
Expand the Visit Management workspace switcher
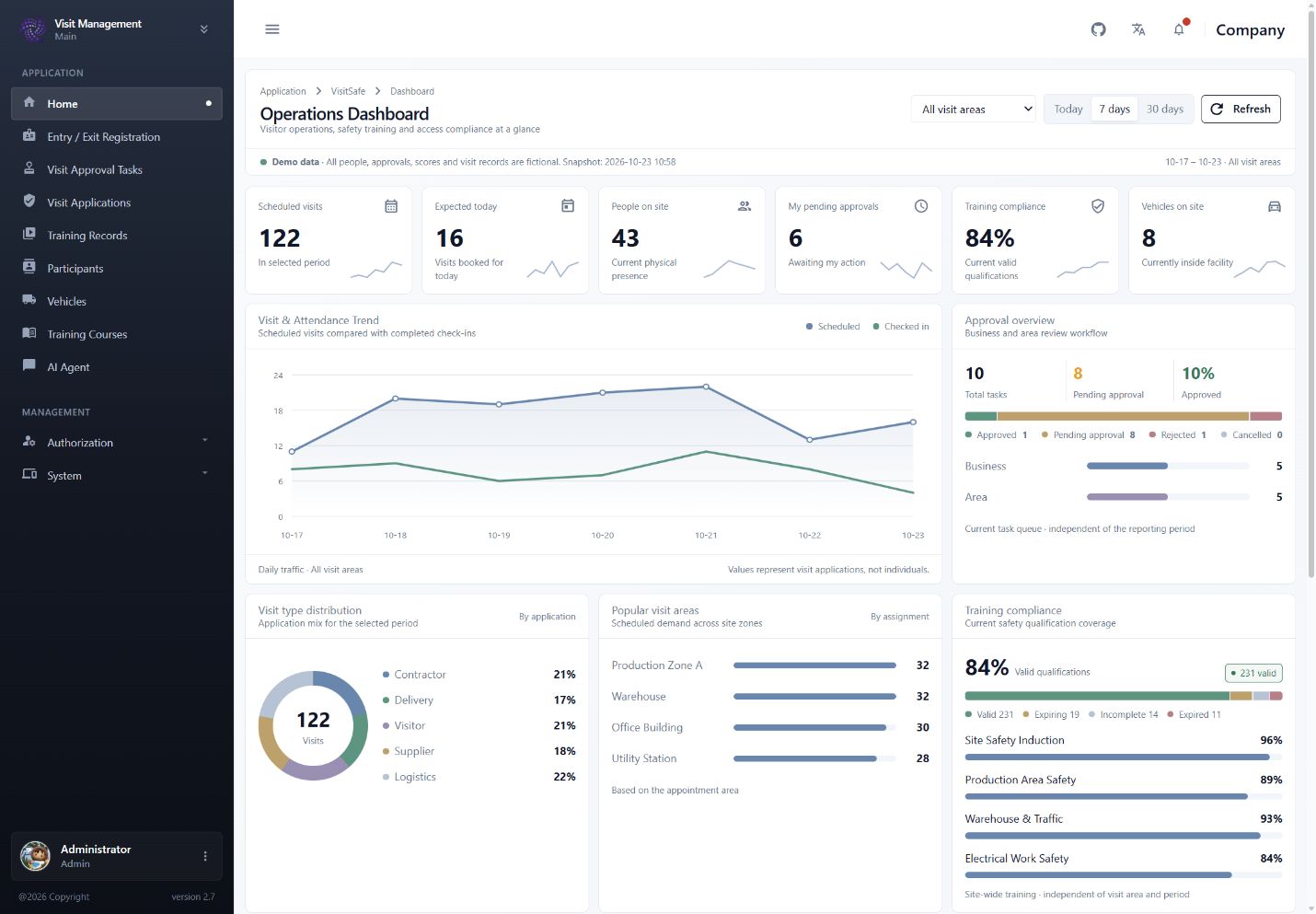point(203,29)
